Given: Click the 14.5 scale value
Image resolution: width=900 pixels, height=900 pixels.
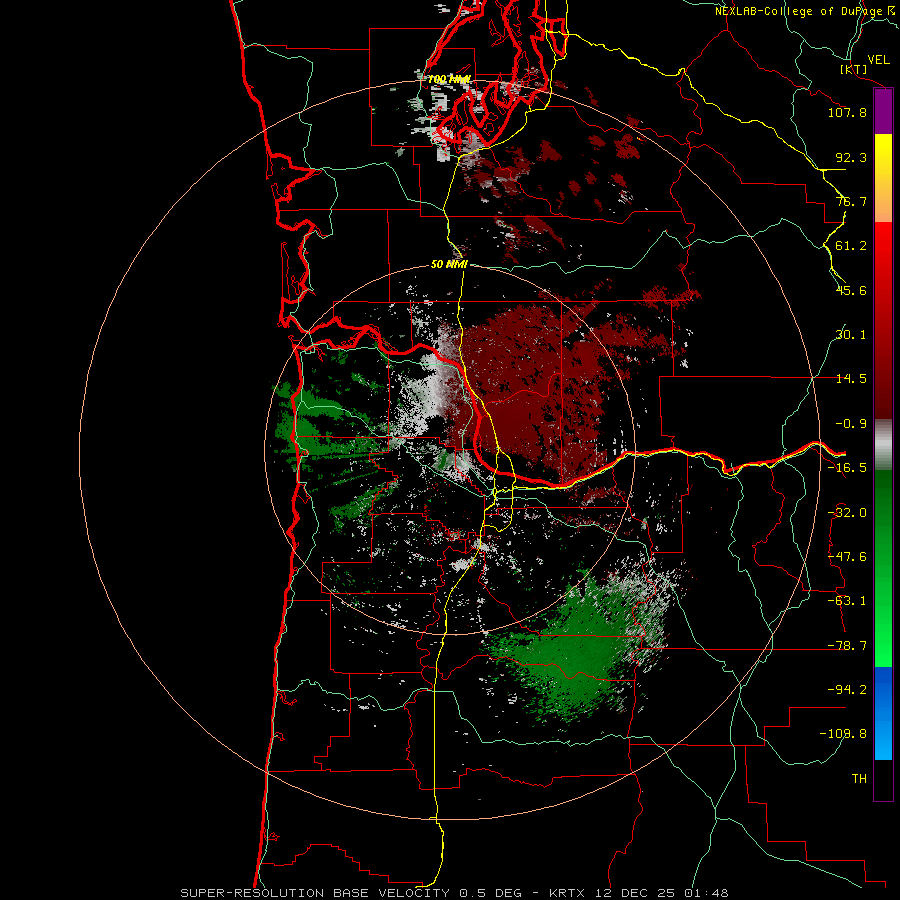Looking at the screenshot, I should click(851, 379).
